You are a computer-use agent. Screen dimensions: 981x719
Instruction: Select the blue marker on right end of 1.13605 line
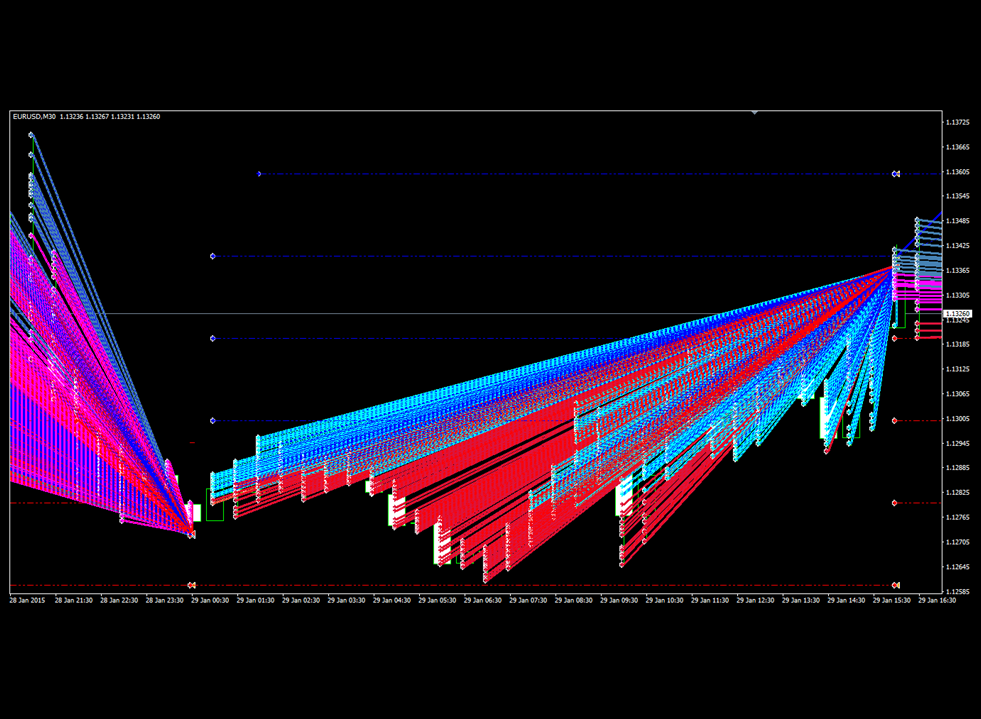(893, 172)
